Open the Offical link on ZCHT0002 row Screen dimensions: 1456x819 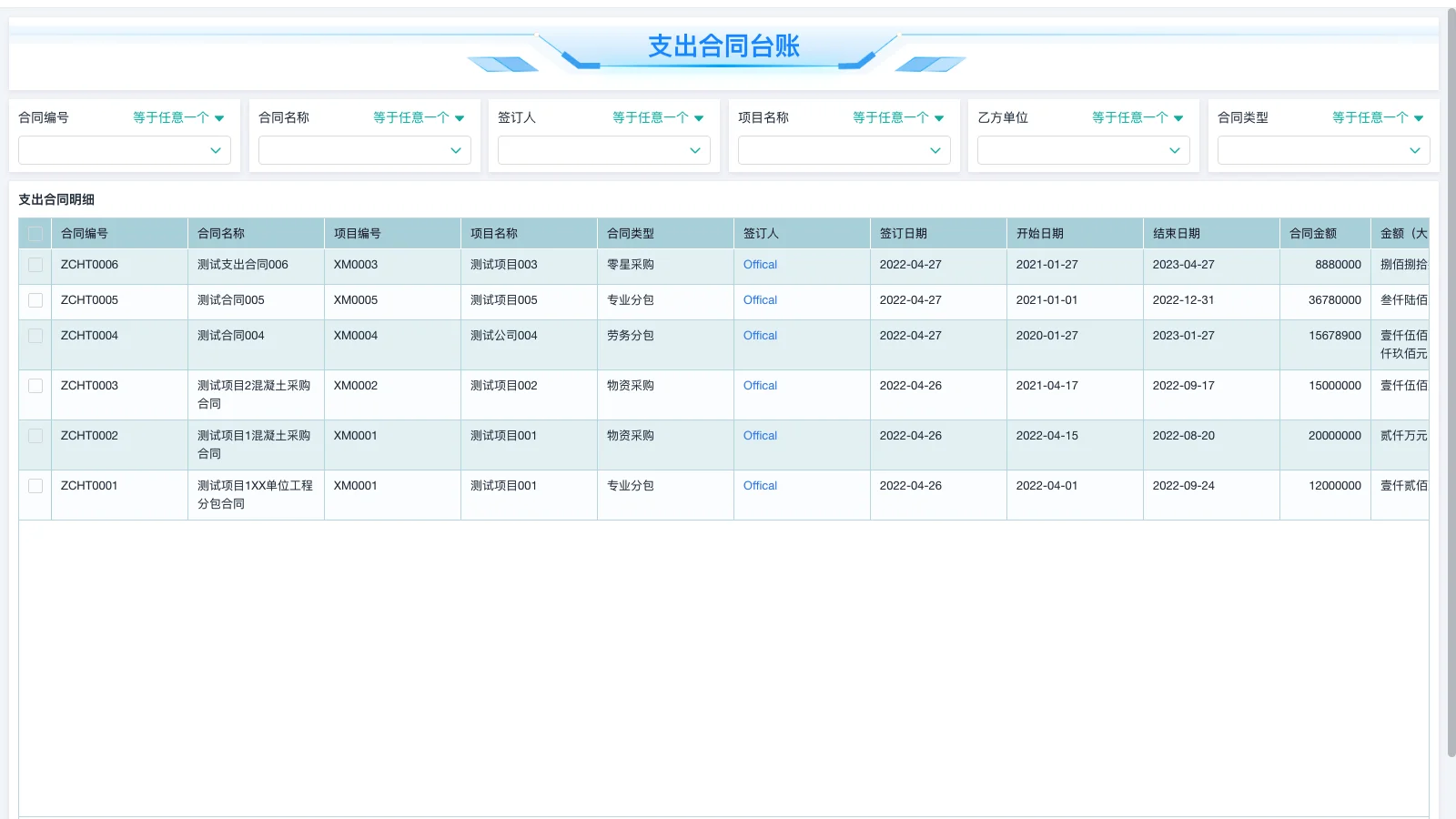759,435
